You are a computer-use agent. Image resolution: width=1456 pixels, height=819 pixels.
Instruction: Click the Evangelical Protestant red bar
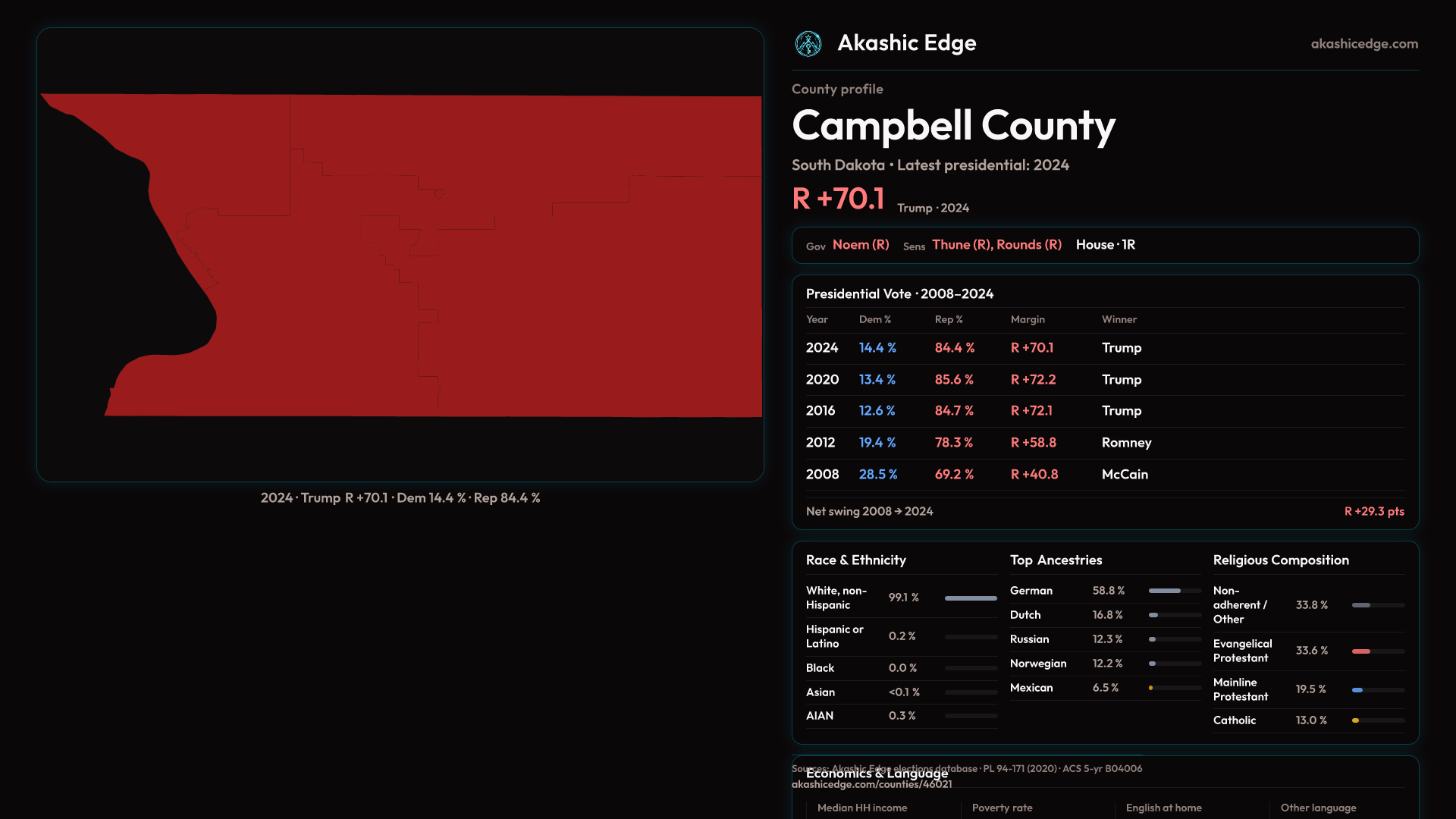1361,651
